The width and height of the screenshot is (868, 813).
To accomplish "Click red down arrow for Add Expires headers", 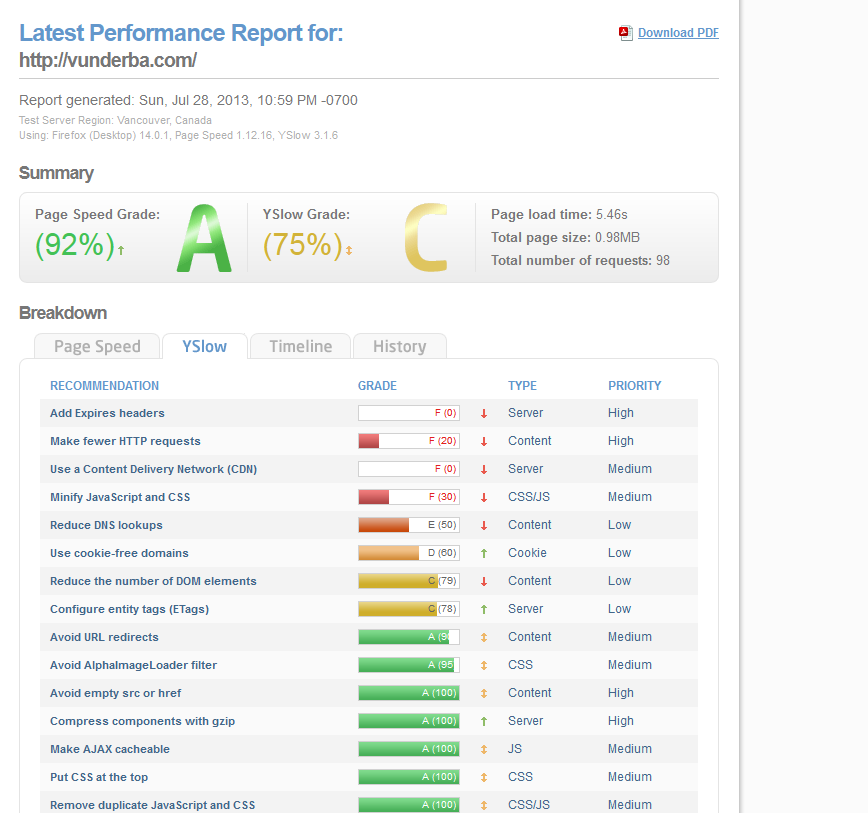I will point(484,413).
